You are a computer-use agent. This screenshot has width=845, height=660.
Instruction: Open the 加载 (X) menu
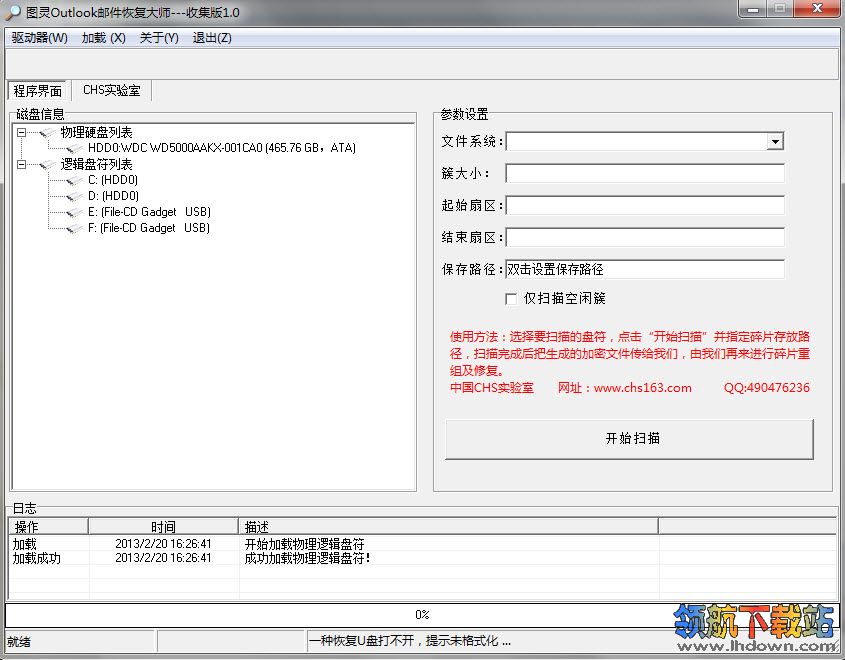(103, 38)
